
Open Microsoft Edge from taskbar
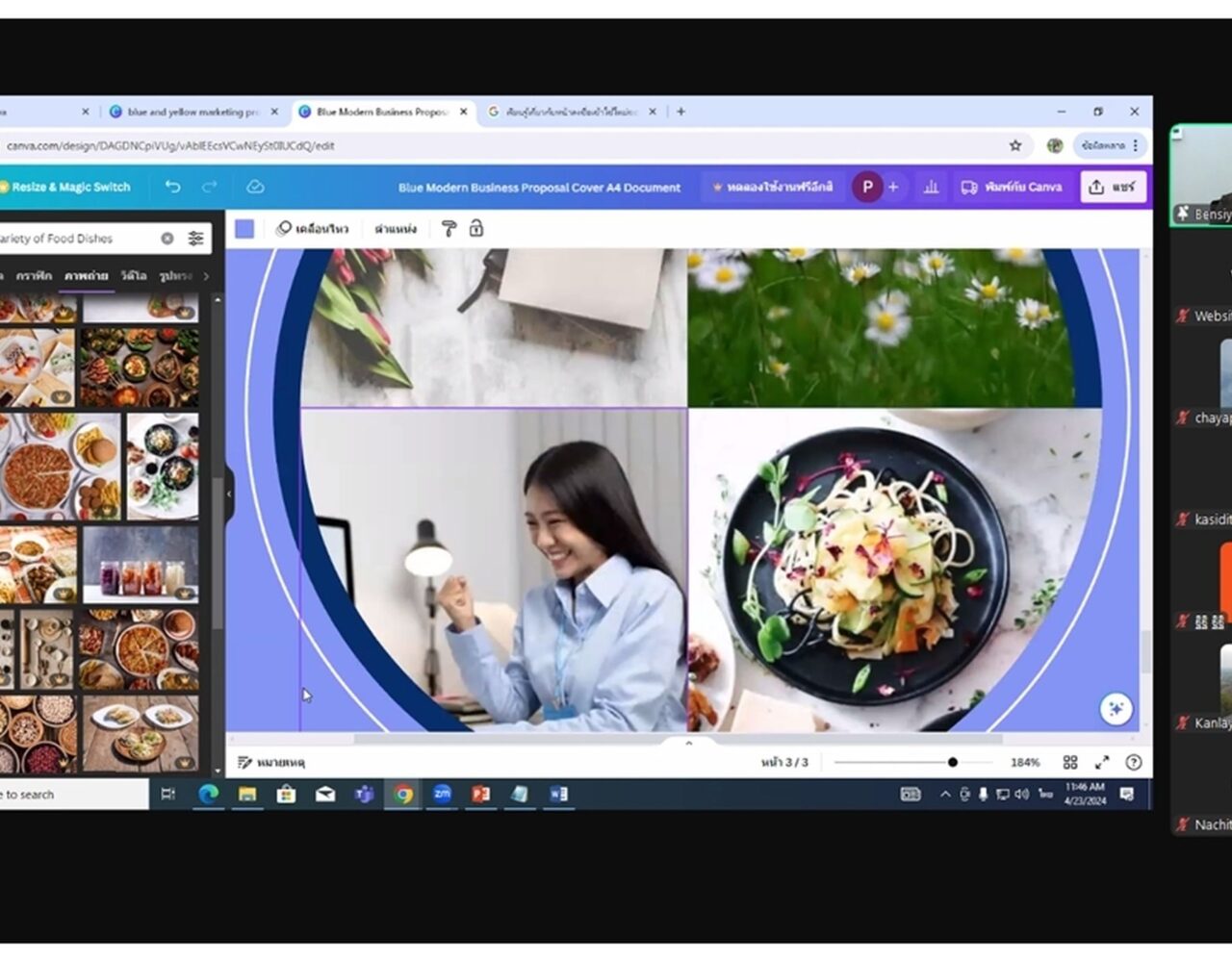tap(208, 795)
